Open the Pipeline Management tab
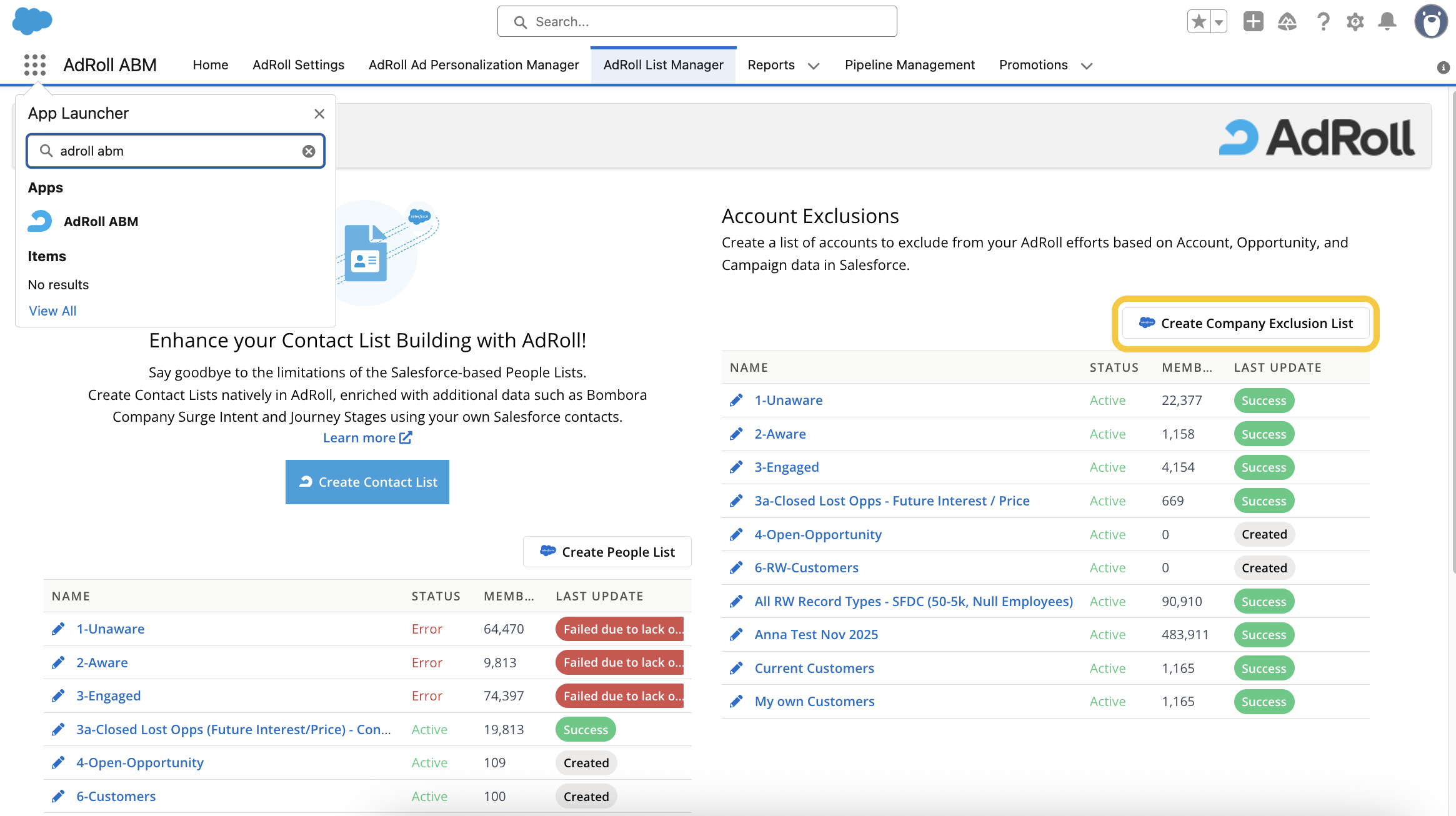This screenshot has width=1456, height=816. click(x=909, y=65)
